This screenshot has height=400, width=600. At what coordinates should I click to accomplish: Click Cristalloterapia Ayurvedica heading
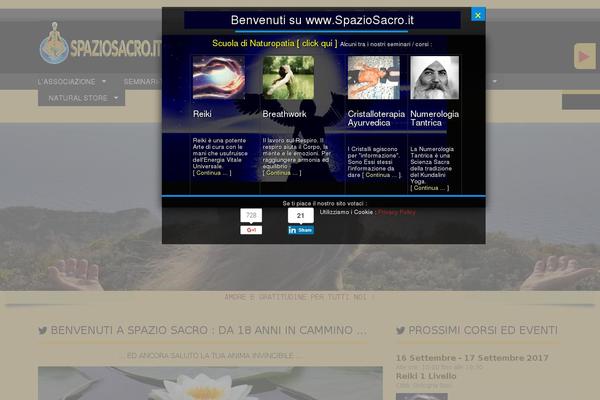point(376,118)
